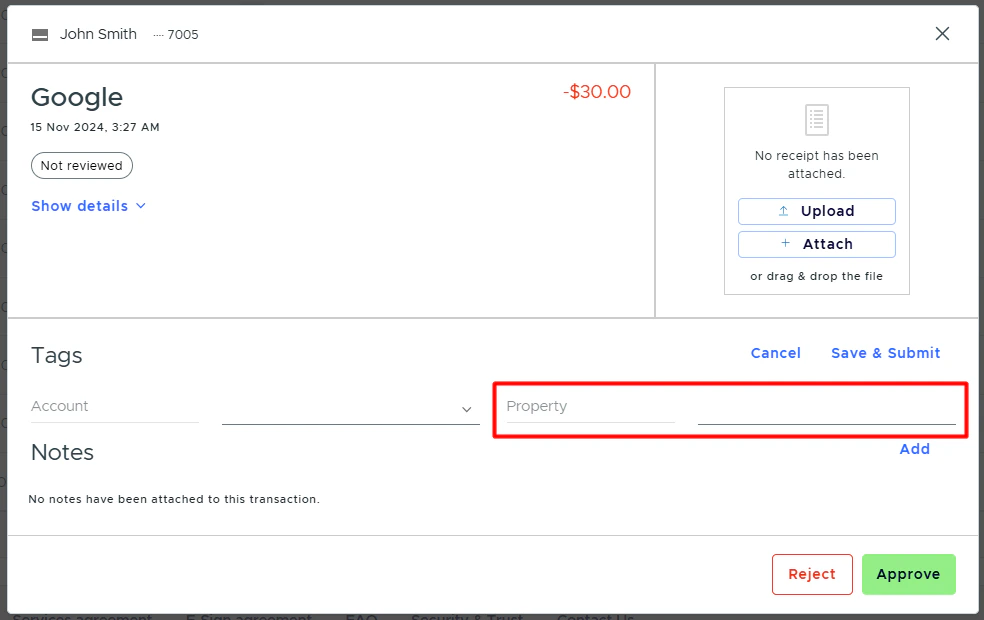Image resolution: width=984 pixels, height=620 pixels.
Task: Approve the Google transaction
Action: 908,574
